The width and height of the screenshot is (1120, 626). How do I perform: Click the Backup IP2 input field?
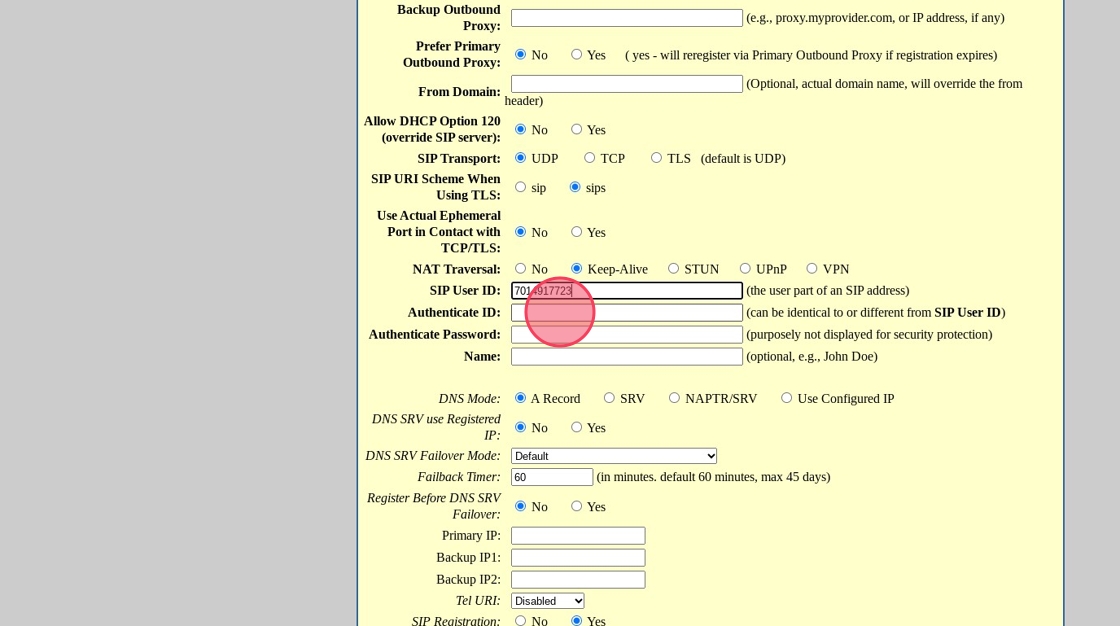click(578, 580)
